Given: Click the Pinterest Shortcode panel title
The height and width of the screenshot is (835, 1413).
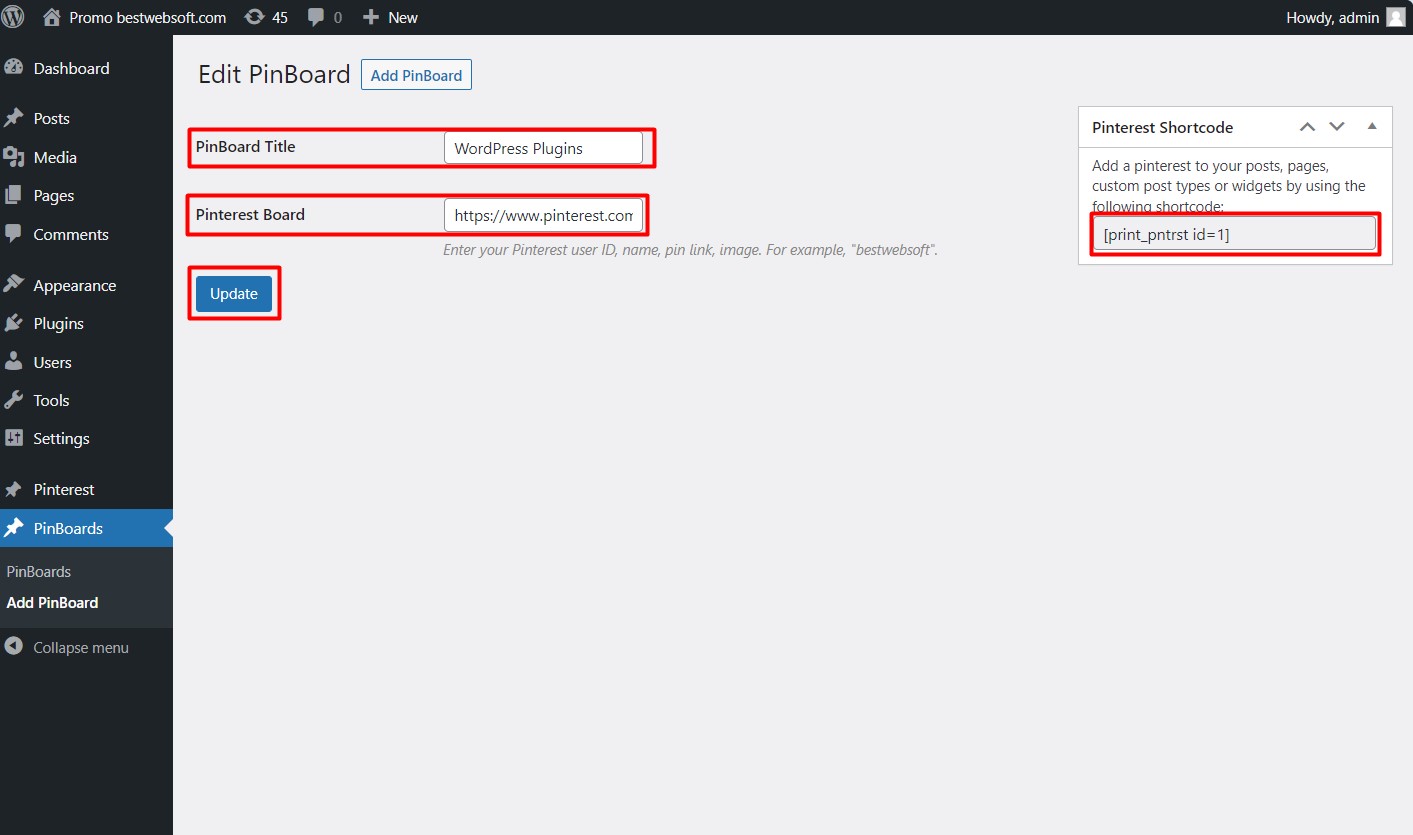Looking at the screenshot, I should [1162, 127].
